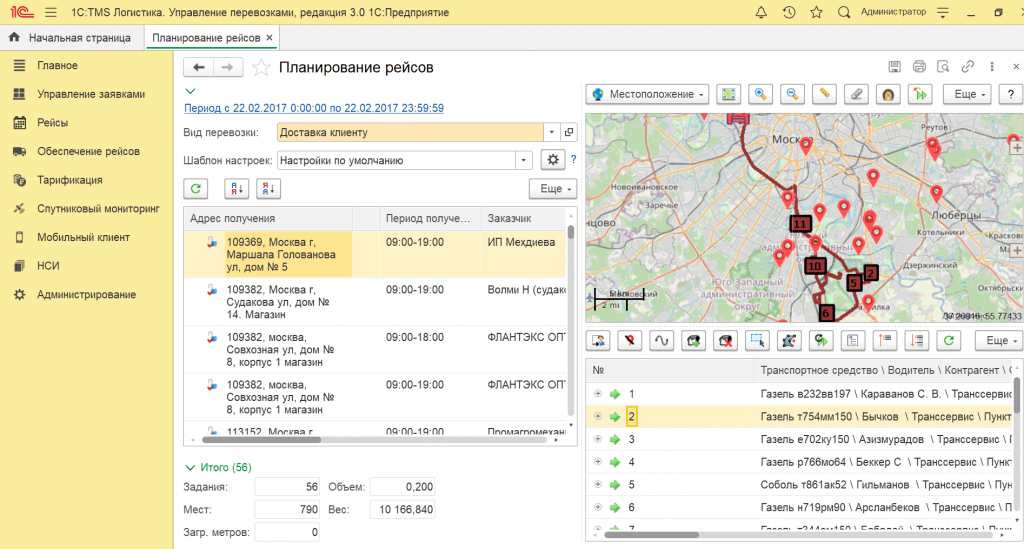This screenshot has width=1024, height=549.
Task: Select the ruler measurement tool on map
Action: [823, 94]
